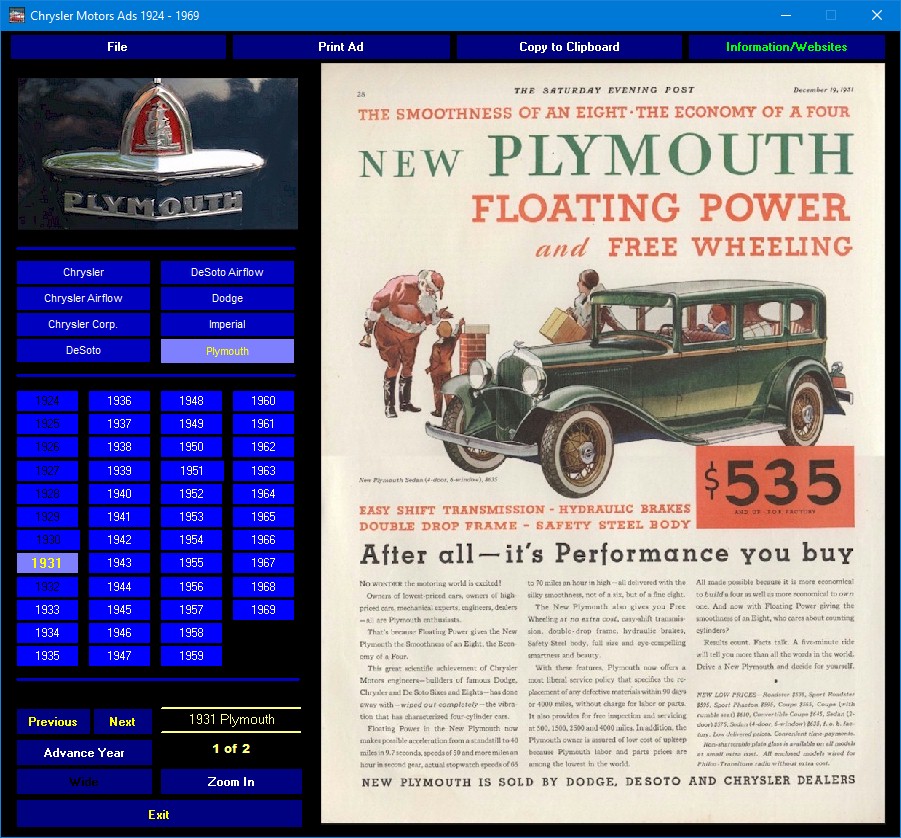The image size is (901, 838).
Task: Select the Chrysler brand button
Action: (83, 272)
